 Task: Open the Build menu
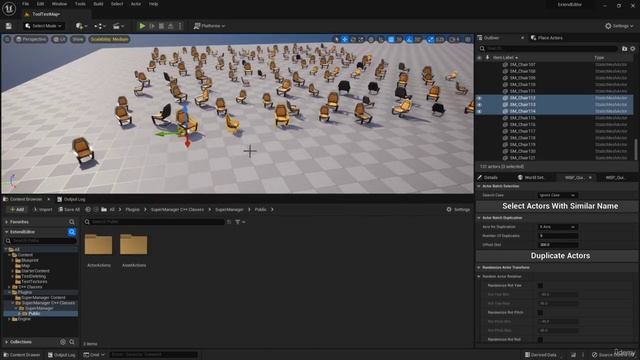pos(98,4)
